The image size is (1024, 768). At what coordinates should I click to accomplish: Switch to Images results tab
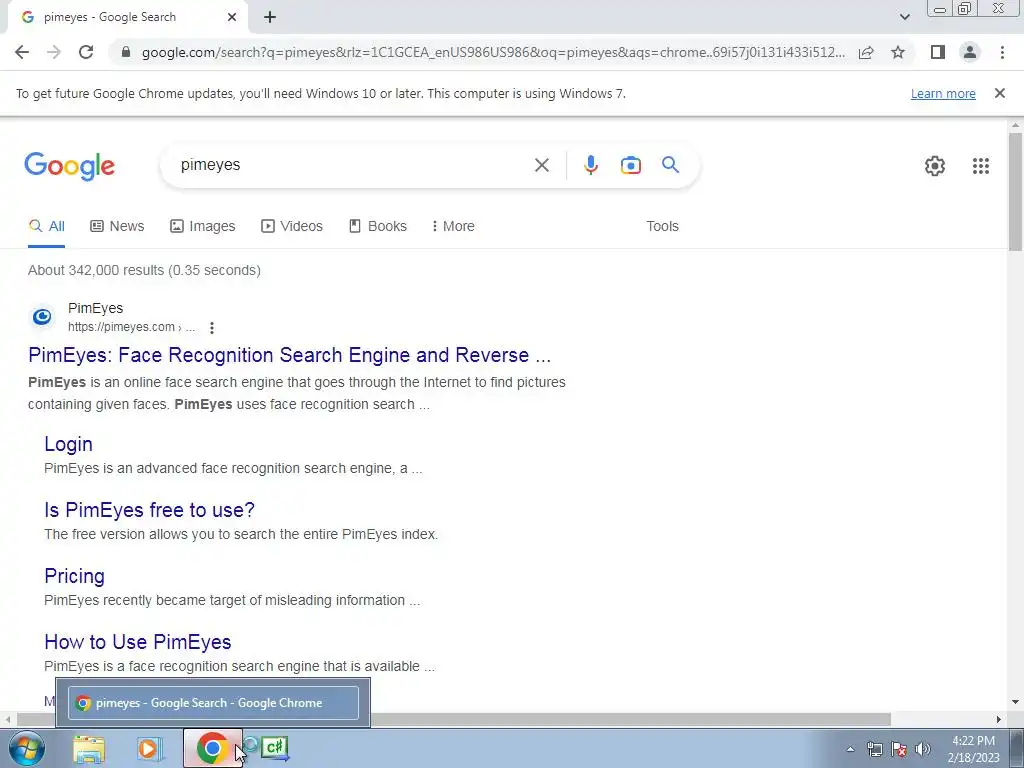pyautogui.click(x=202, y=226)
